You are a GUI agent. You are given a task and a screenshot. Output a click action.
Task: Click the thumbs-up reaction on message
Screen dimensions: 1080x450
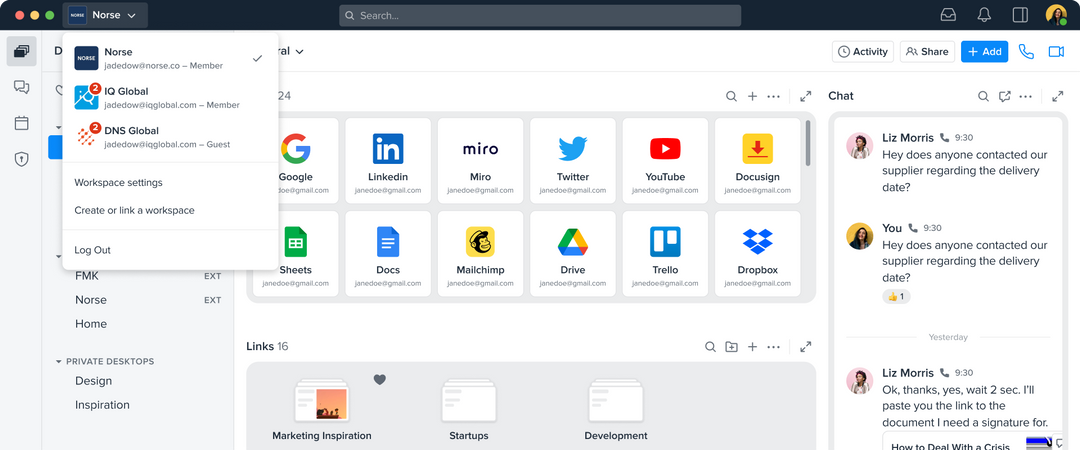(x=896, y=297)
